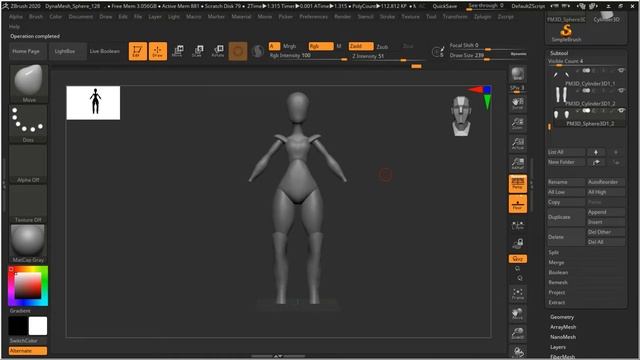Screen dimensions: 640x360
Task: Expand the Extract section
Action: (557, 302)
